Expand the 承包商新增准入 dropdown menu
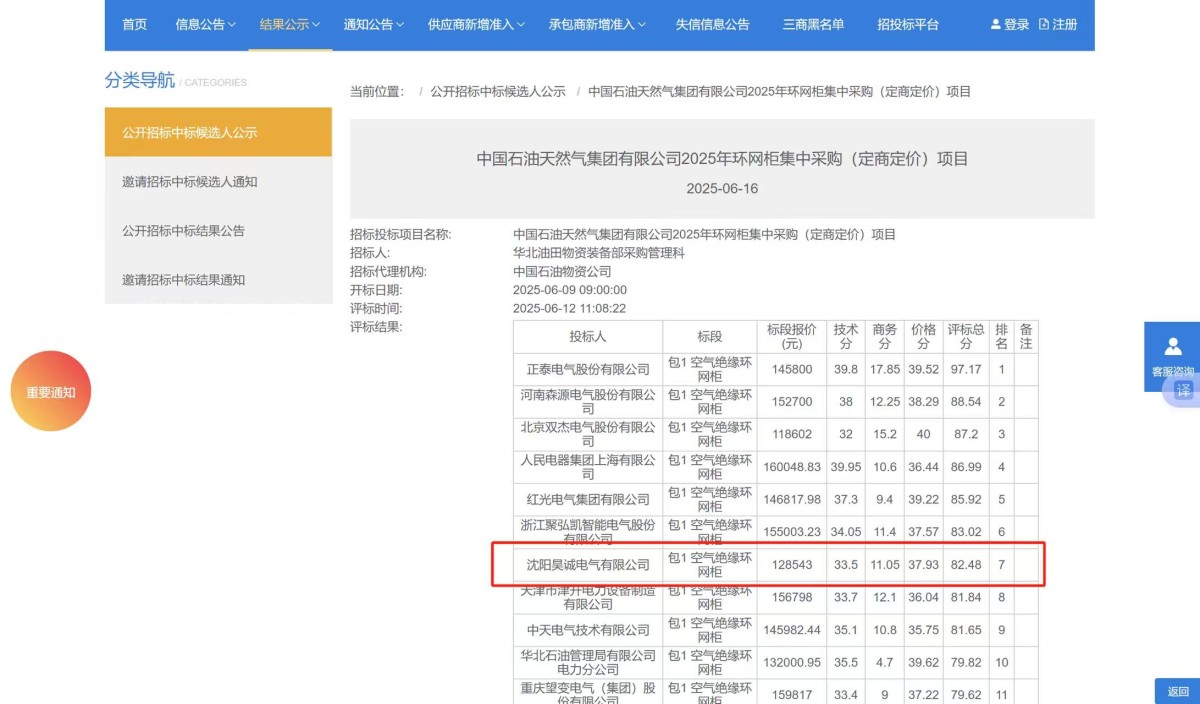Image resolution: width=1200 pixels, height=704 pixels. tap(597, 24)
